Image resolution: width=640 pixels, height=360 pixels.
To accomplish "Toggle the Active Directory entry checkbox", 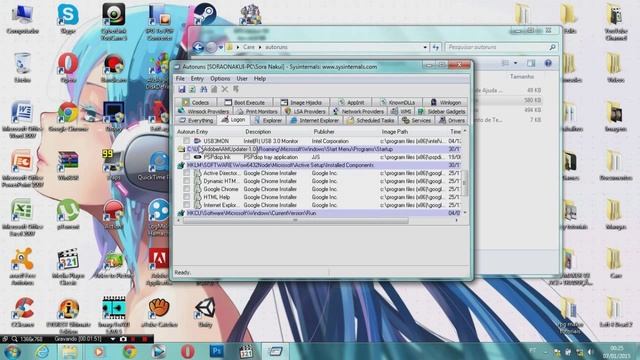I will 187,173.
